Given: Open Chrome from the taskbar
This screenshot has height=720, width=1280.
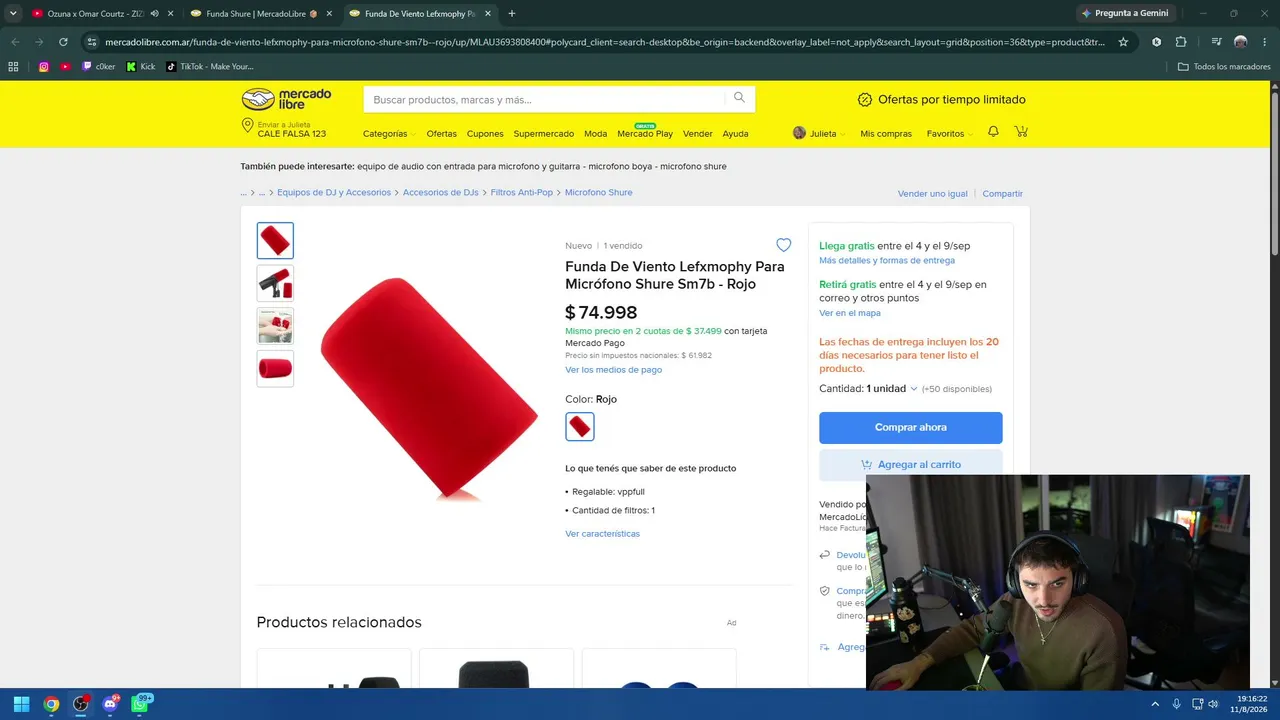Looking at the screenshot, I should pos(51,704).
